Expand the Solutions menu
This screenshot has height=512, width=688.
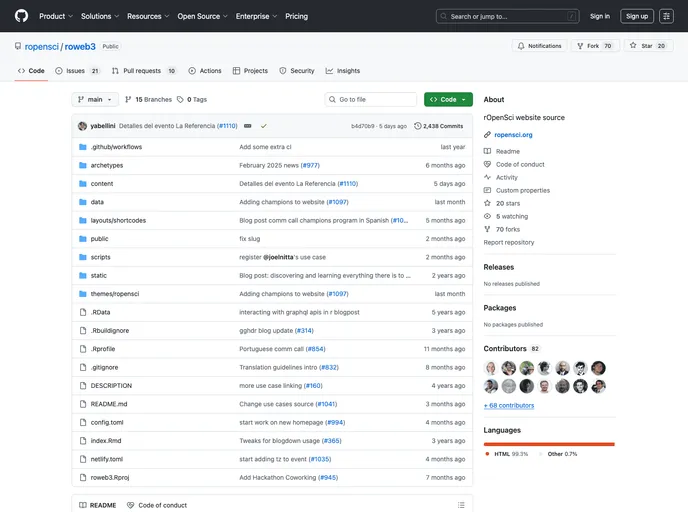pos(100,16)
